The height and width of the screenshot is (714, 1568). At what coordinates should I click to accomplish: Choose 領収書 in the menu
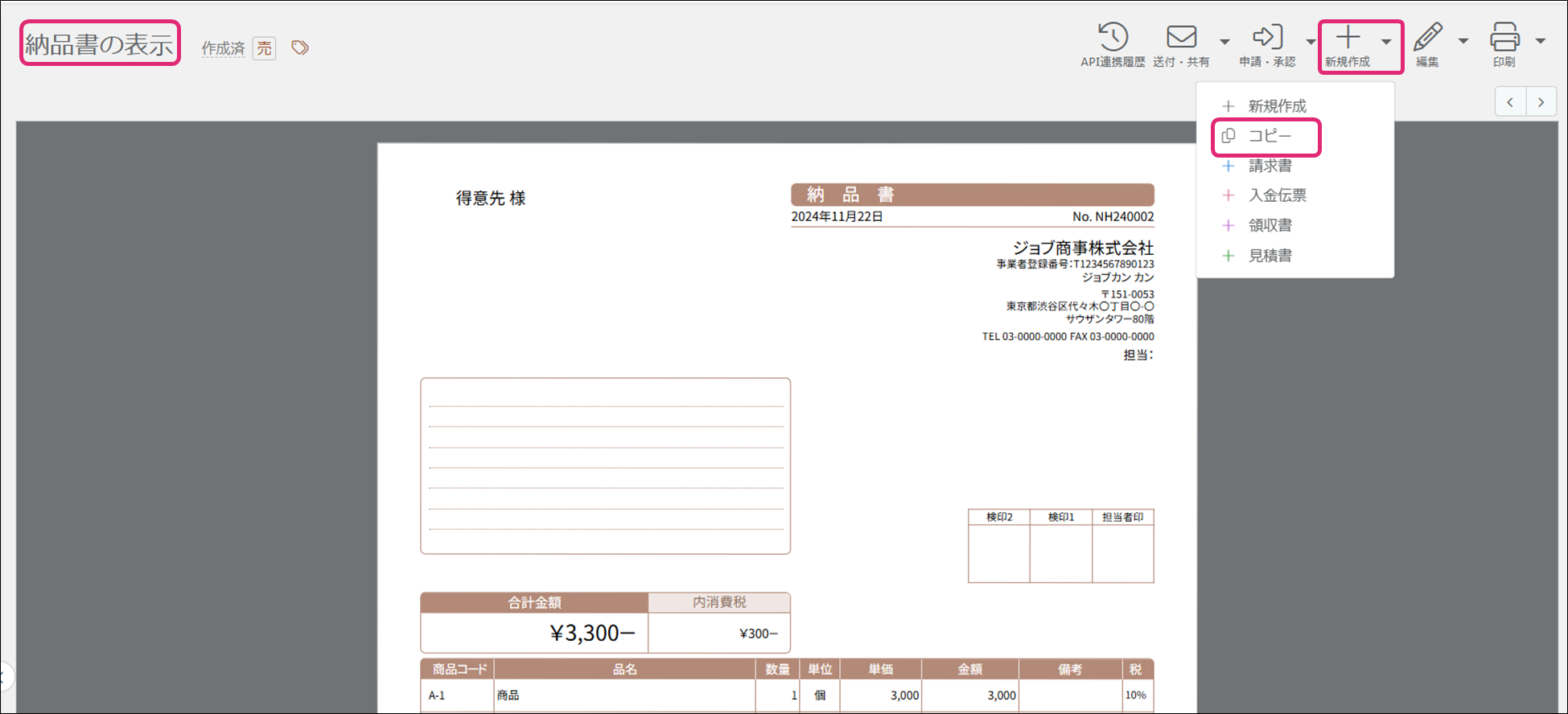1270,226
